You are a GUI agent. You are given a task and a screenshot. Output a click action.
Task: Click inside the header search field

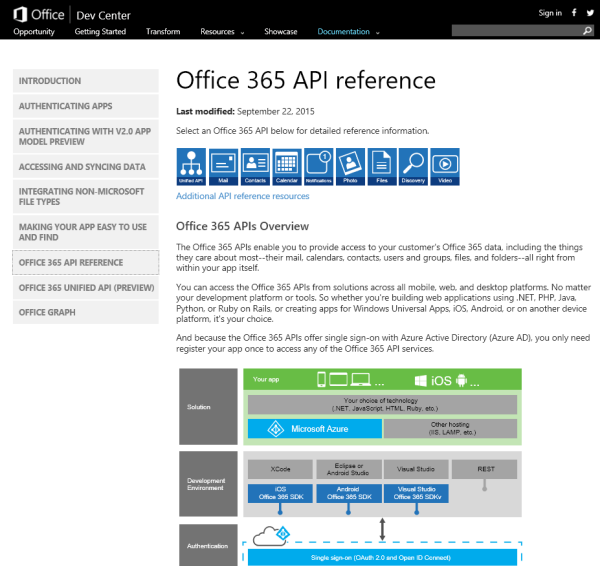(516, 31)
